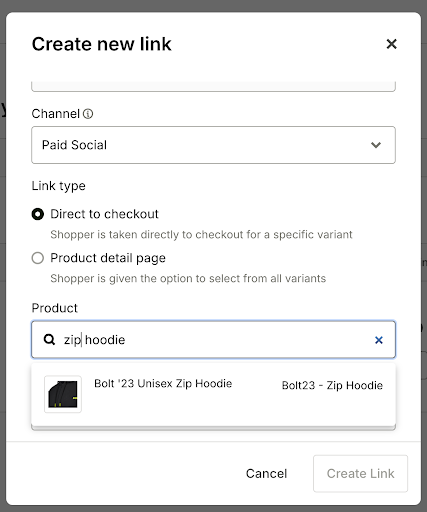Screen dimensions: 427x512
Task: Click the Channel info icon
Action: (88, 114)
